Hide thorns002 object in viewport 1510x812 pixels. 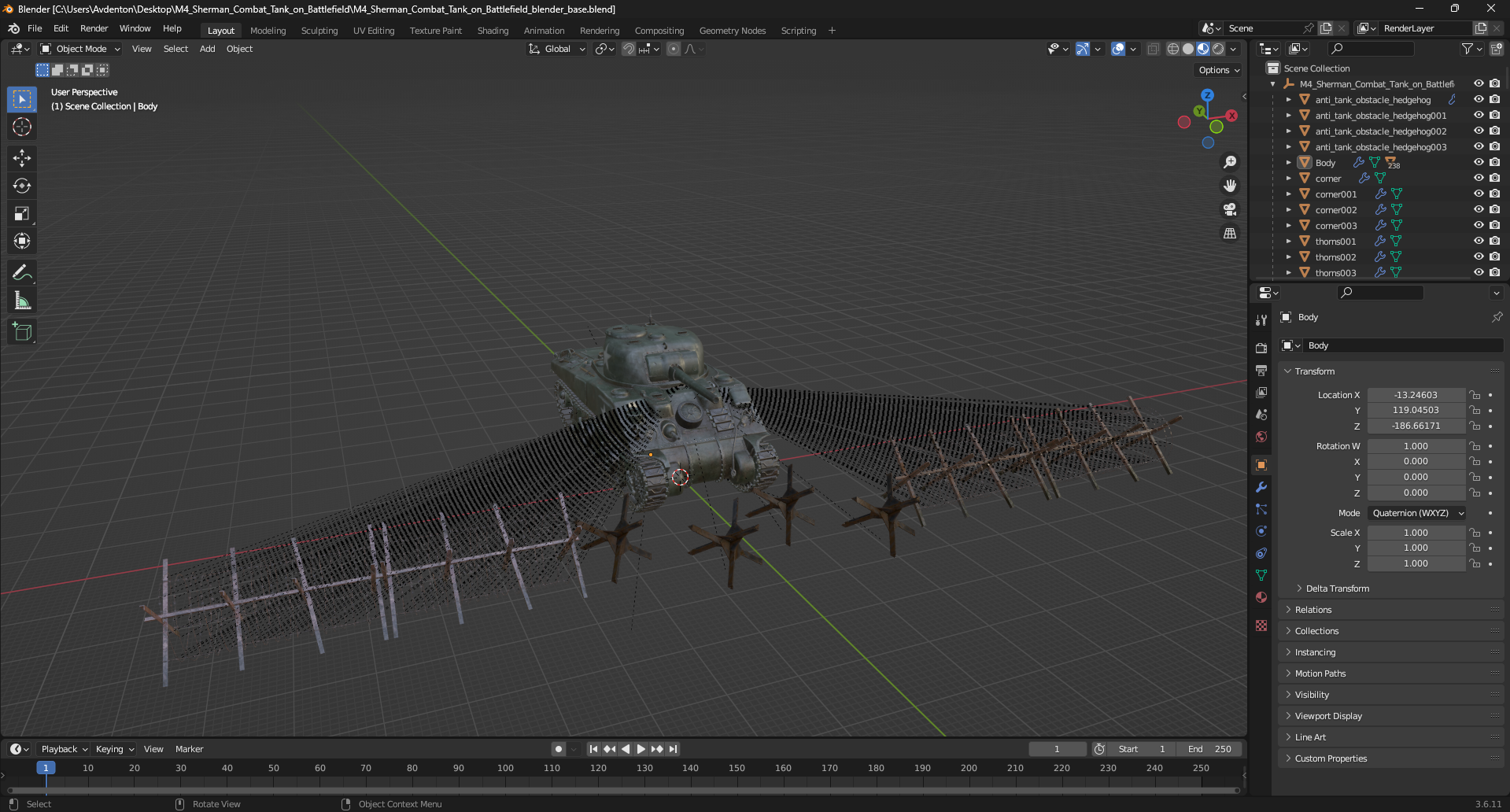(x=1479, y=257)
